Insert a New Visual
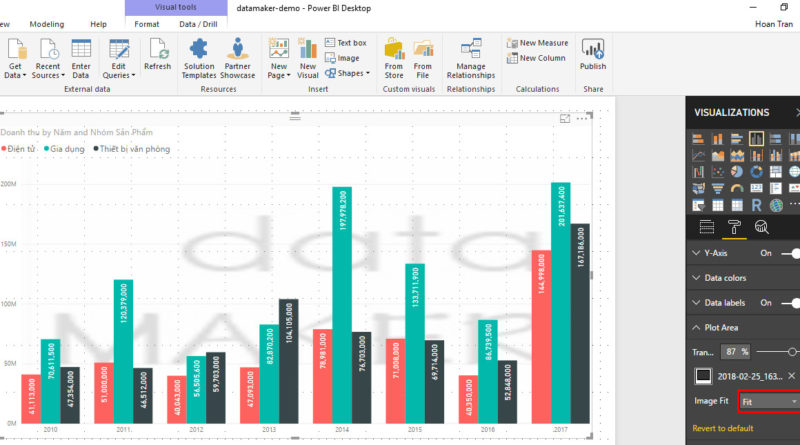Screen dimensions: 800x445 (307, 58)
